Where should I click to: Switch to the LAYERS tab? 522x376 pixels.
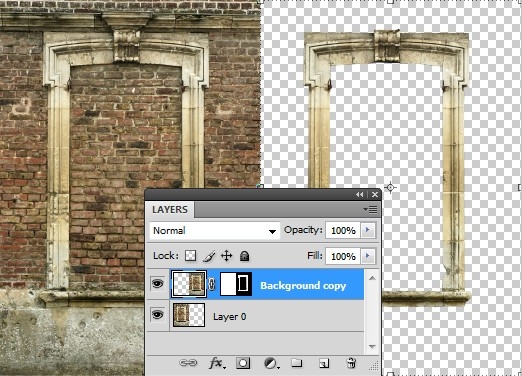[x=170, y=210]
